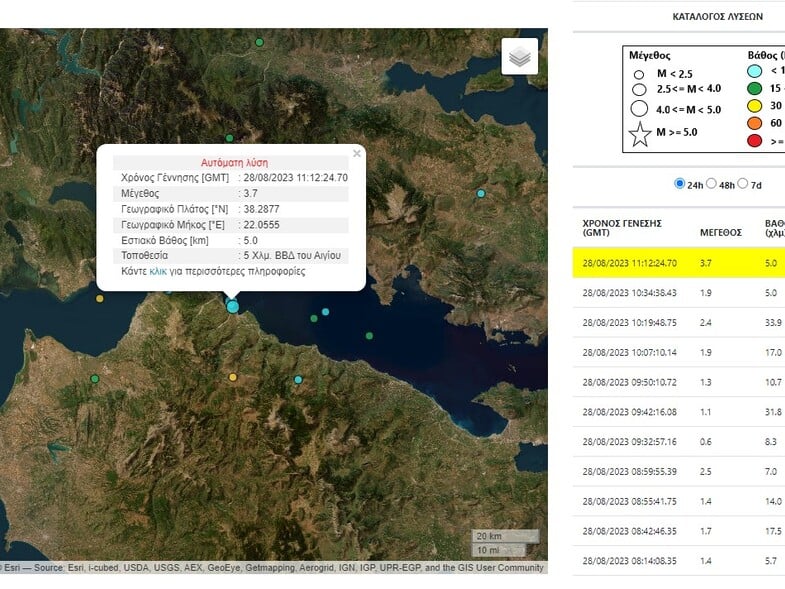
Task: Select the star icon for M >= 5.0
Action: [640, 133]
